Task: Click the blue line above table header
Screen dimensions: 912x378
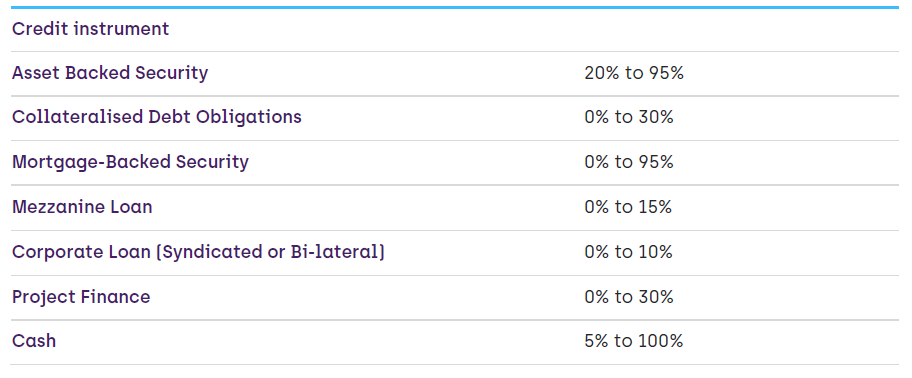Action: click(455, 8)
